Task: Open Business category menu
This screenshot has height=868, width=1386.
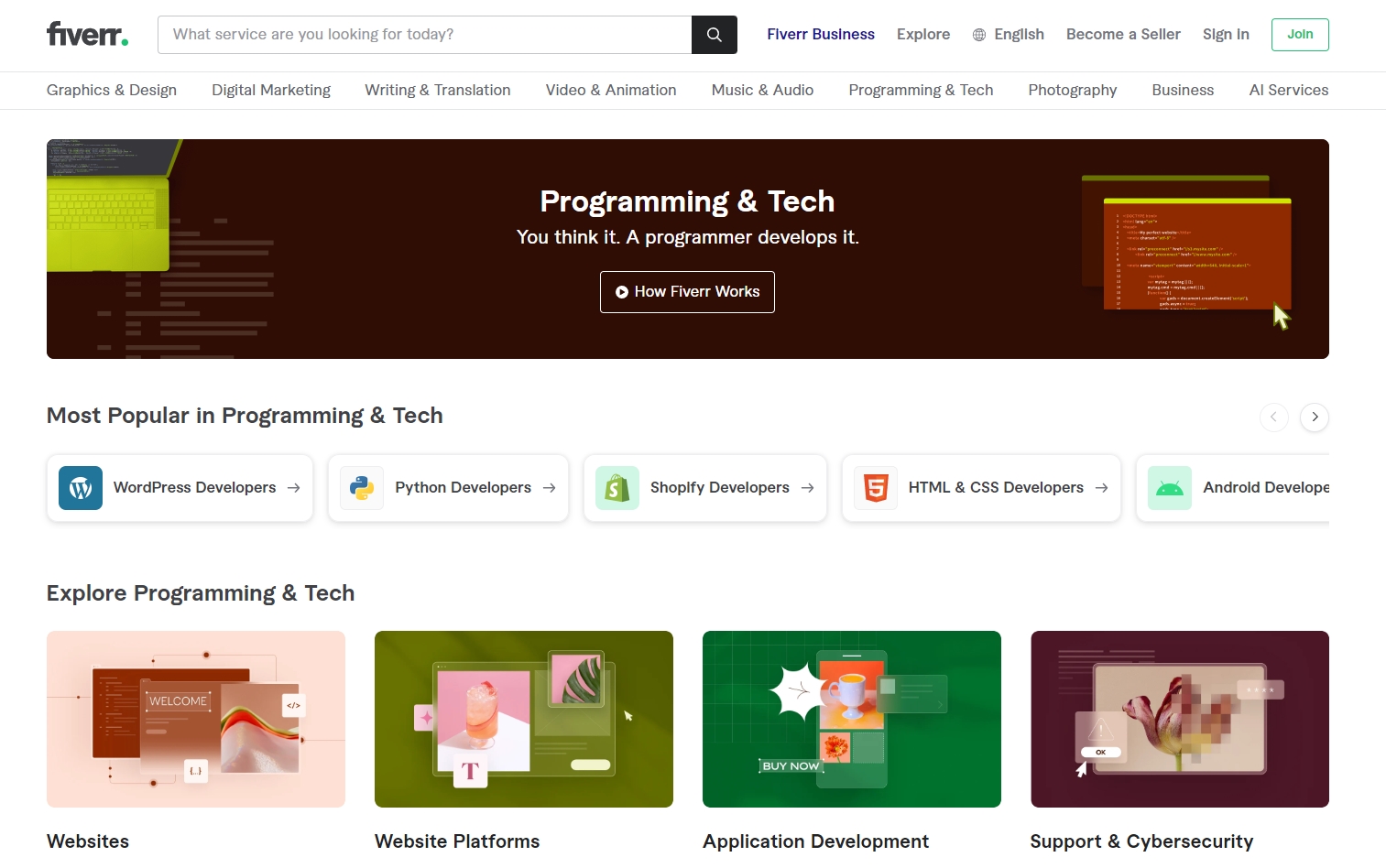Action: (x=1183, y=90)
